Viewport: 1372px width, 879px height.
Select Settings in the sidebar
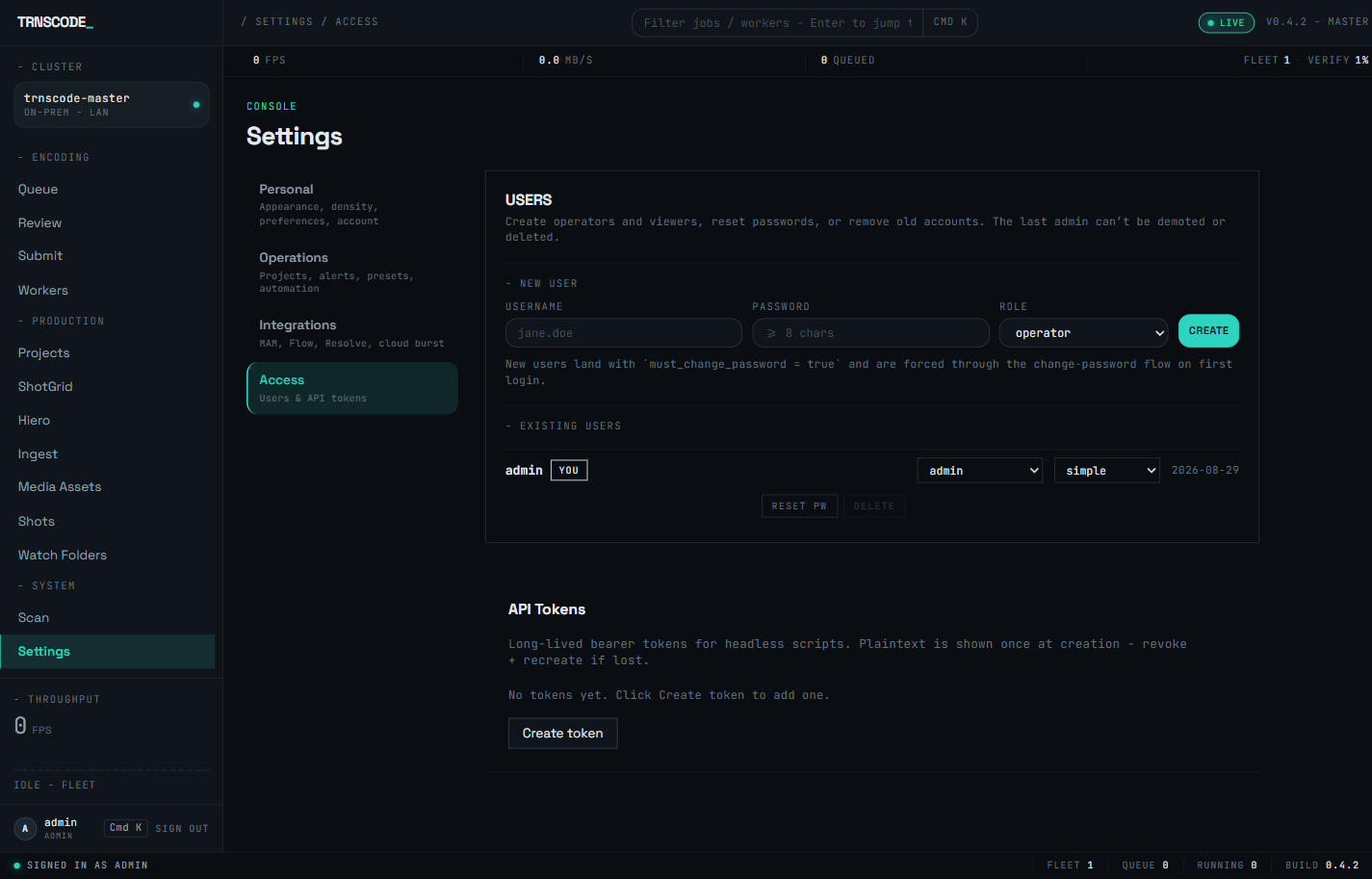click(108, 652)
